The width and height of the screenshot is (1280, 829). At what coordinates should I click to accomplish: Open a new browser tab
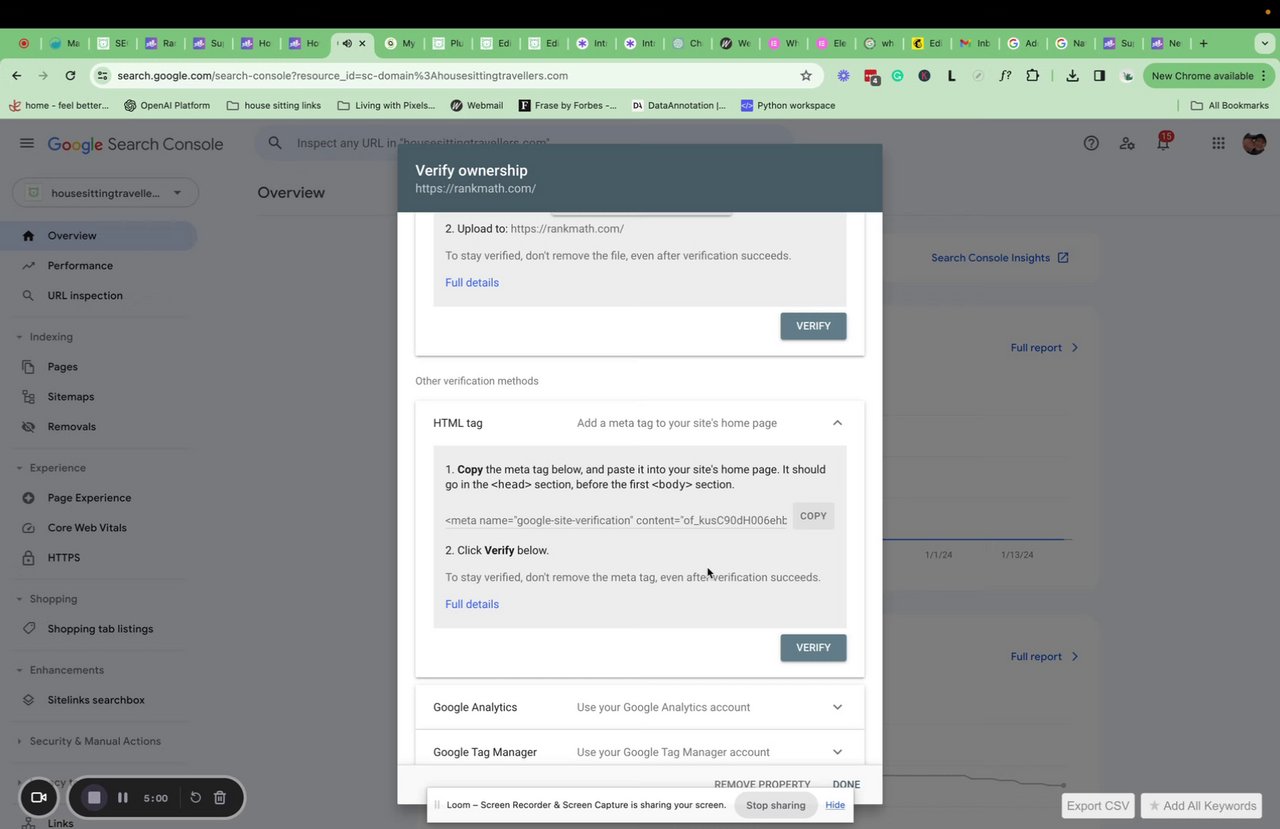pos(1203,43)
